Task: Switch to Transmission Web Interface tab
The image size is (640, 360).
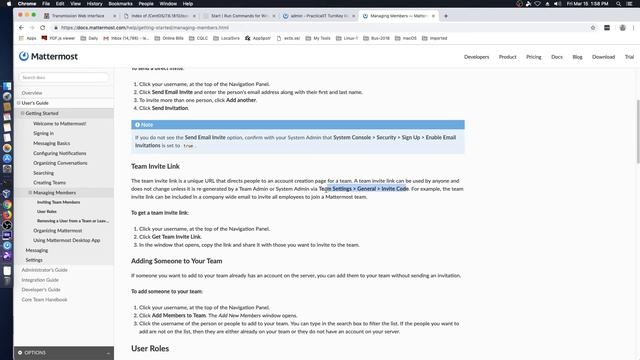Action: pos(78,16)
